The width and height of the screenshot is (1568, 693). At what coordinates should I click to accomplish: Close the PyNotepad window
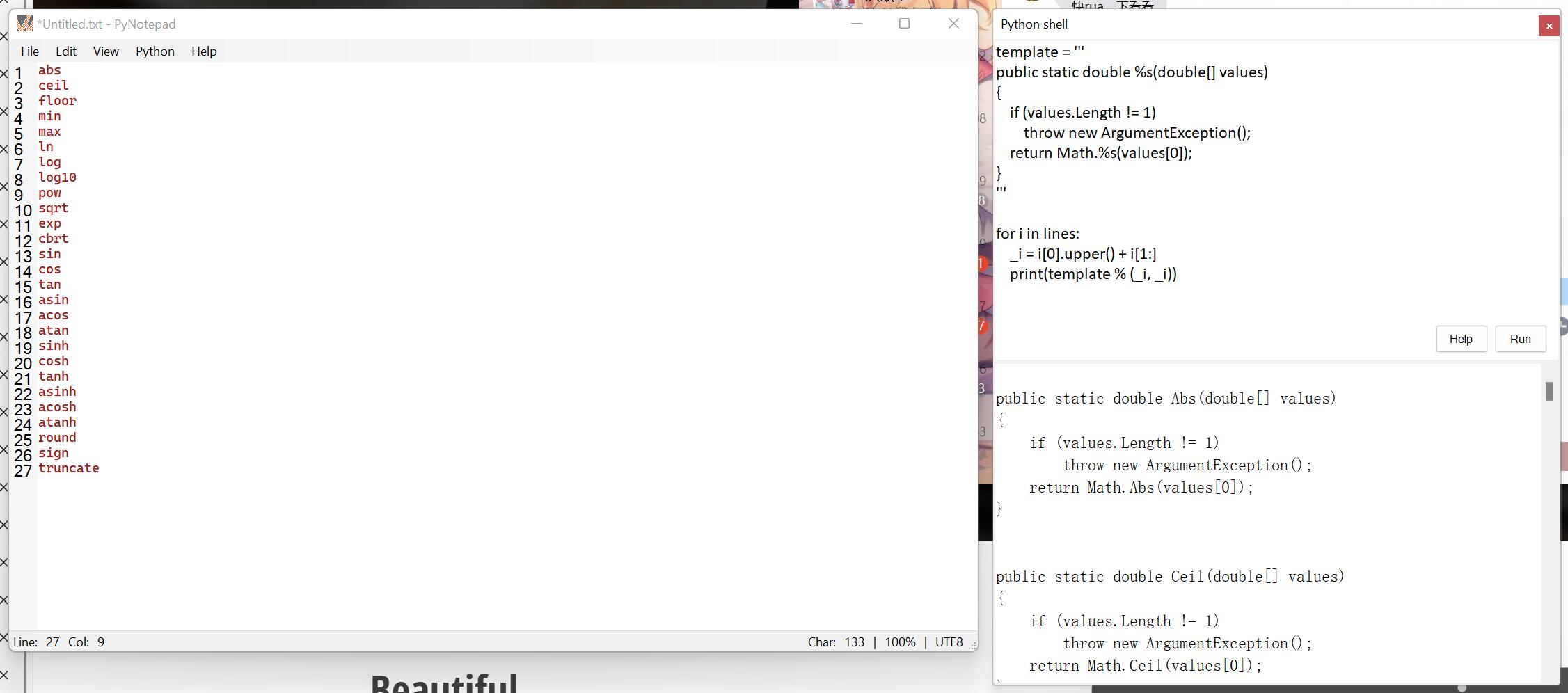point(954,24)
